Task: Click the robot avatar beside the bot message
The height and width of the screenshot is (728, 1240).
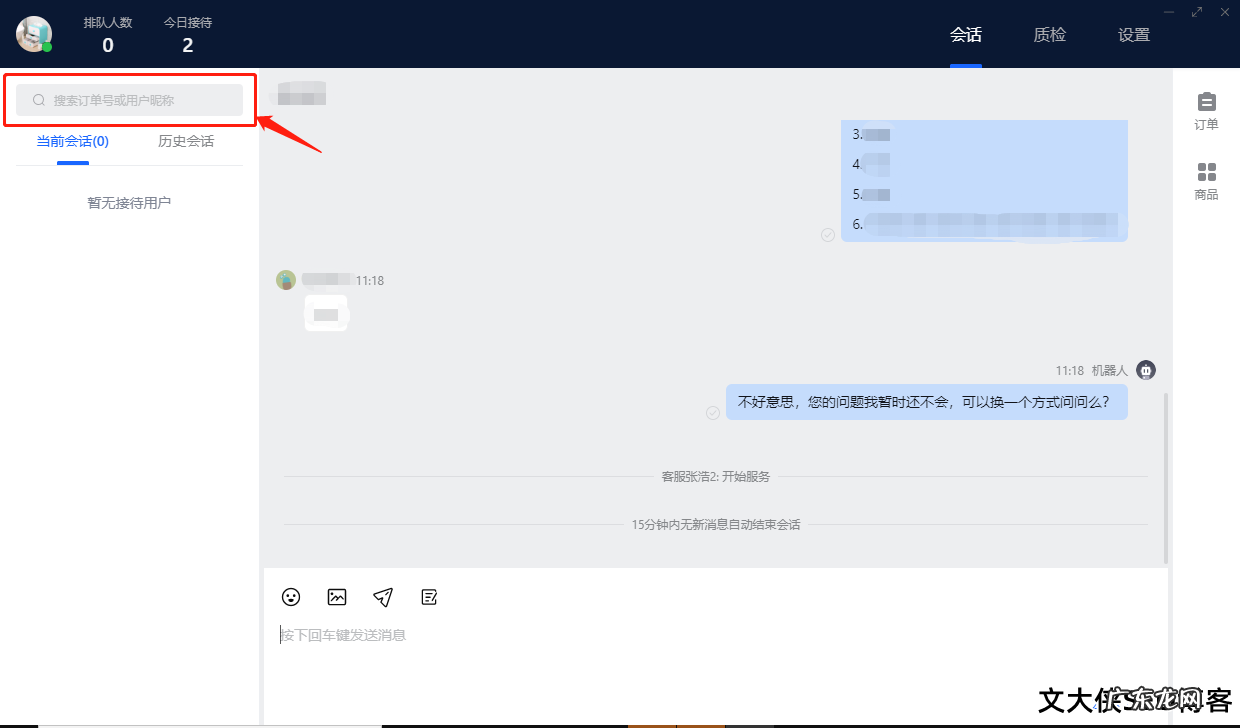Action: [1145, 370]
